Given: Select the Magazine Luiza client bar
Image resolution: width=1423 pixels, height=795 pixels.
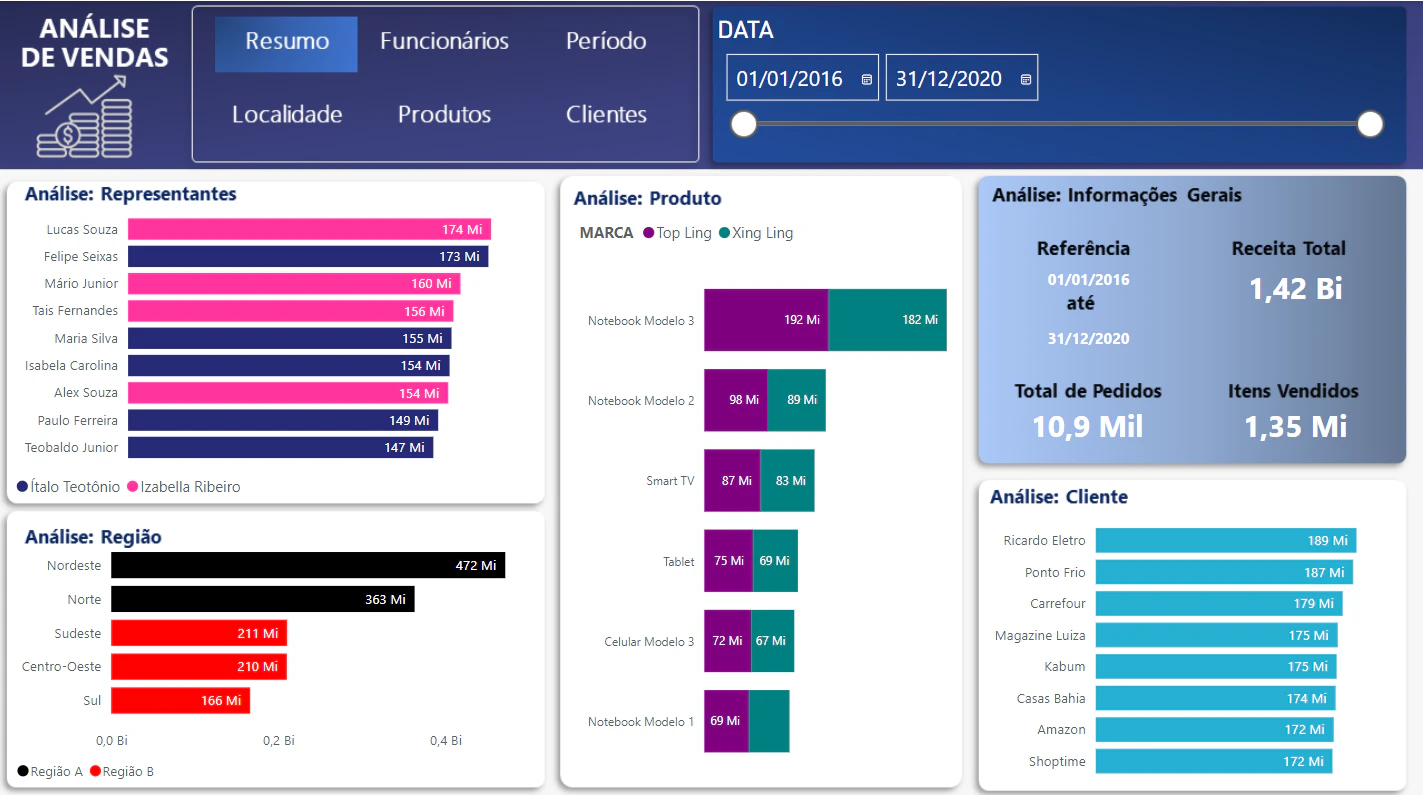Looking at the screenshot, I should coord(1216,635).
